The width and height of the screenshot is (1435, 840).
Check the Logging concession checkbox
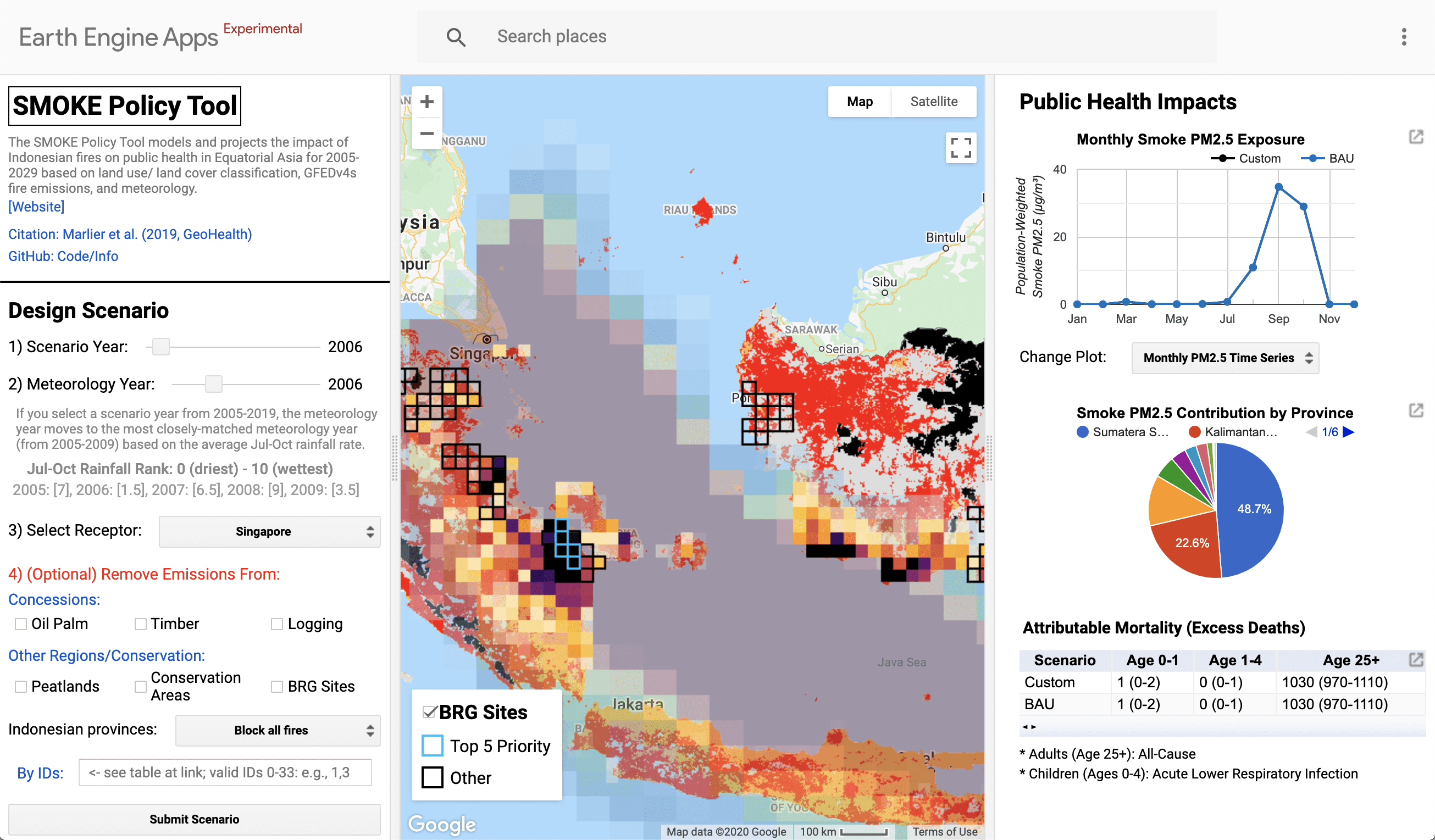click(278, 624)
